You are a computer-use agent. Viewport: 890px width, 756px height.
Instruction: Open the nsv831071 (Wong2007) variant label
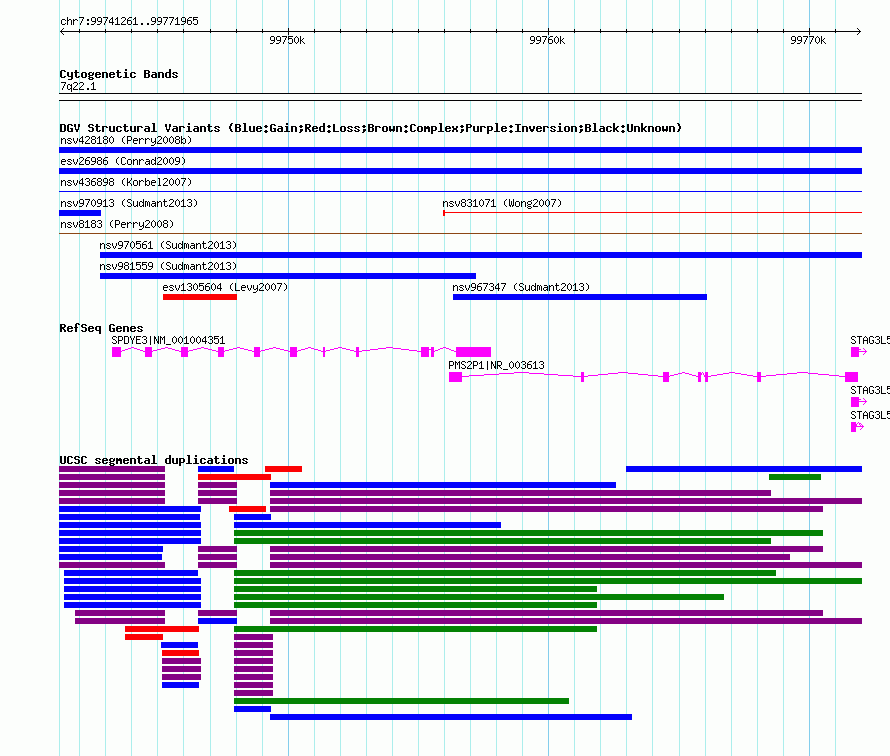(x=502, y=203)
